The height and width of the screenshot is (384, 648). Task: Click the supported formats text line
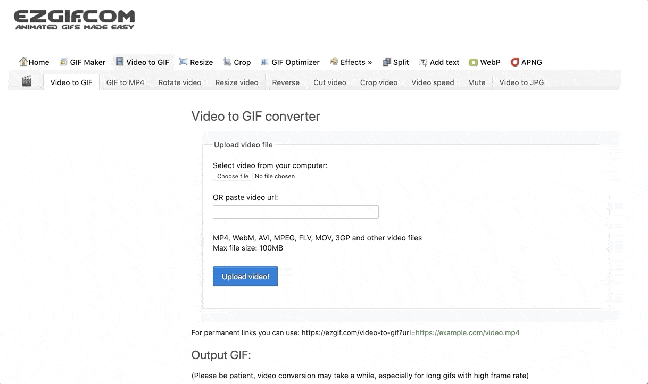[x=317, y=238]
